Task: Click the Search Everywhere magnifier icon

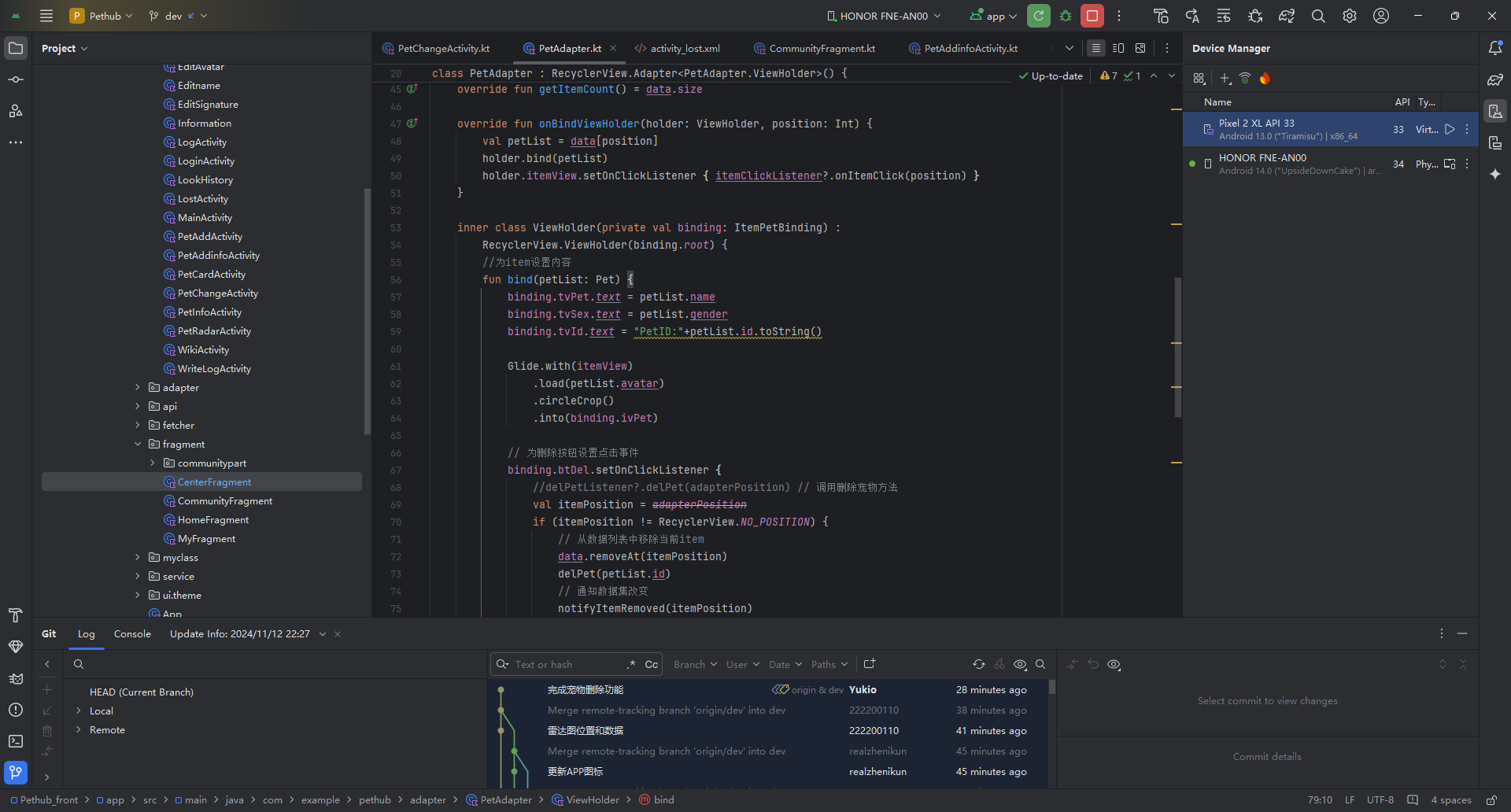Action: tap(1318, 16)
